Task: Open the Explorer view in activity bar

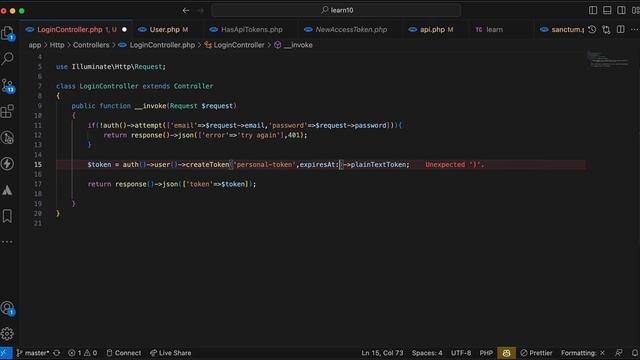Action: point(8,33)
